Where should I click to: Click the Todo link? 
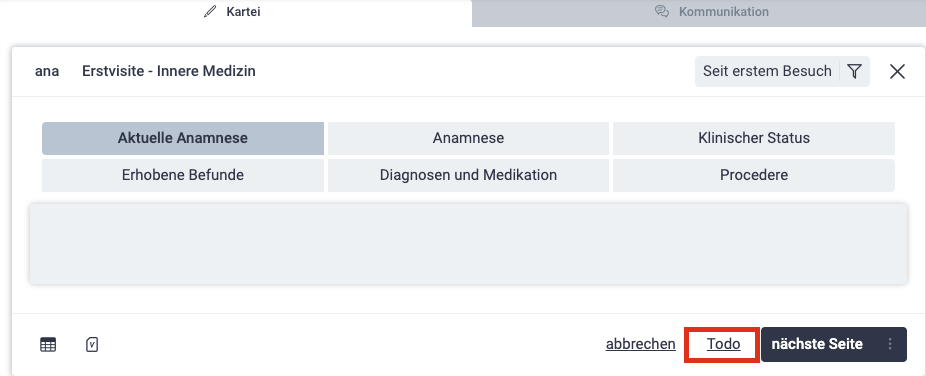pyautogui.click(x=723, y=344)
